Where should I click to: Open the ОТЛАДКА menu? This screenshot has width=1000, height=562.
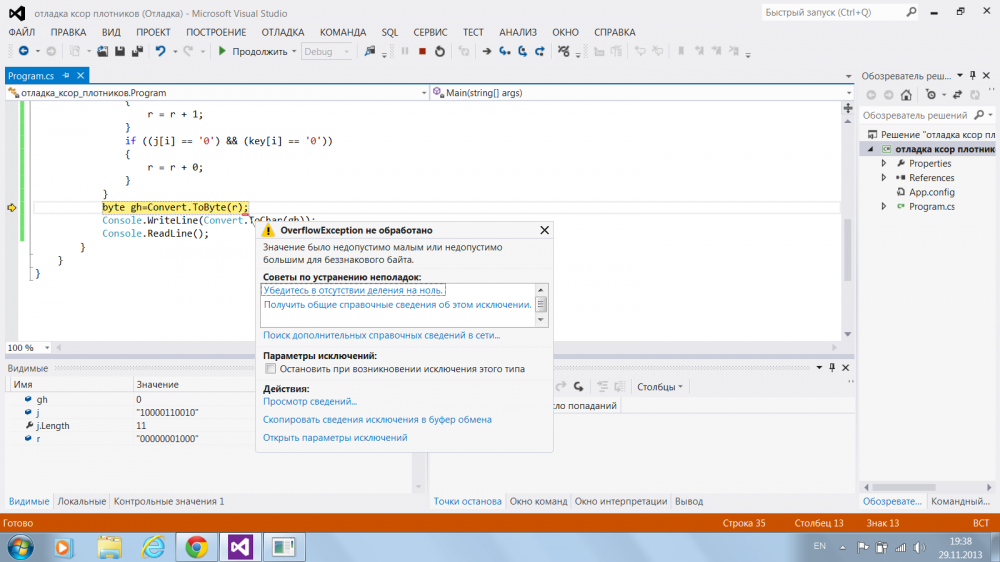[x=283, y=32]
